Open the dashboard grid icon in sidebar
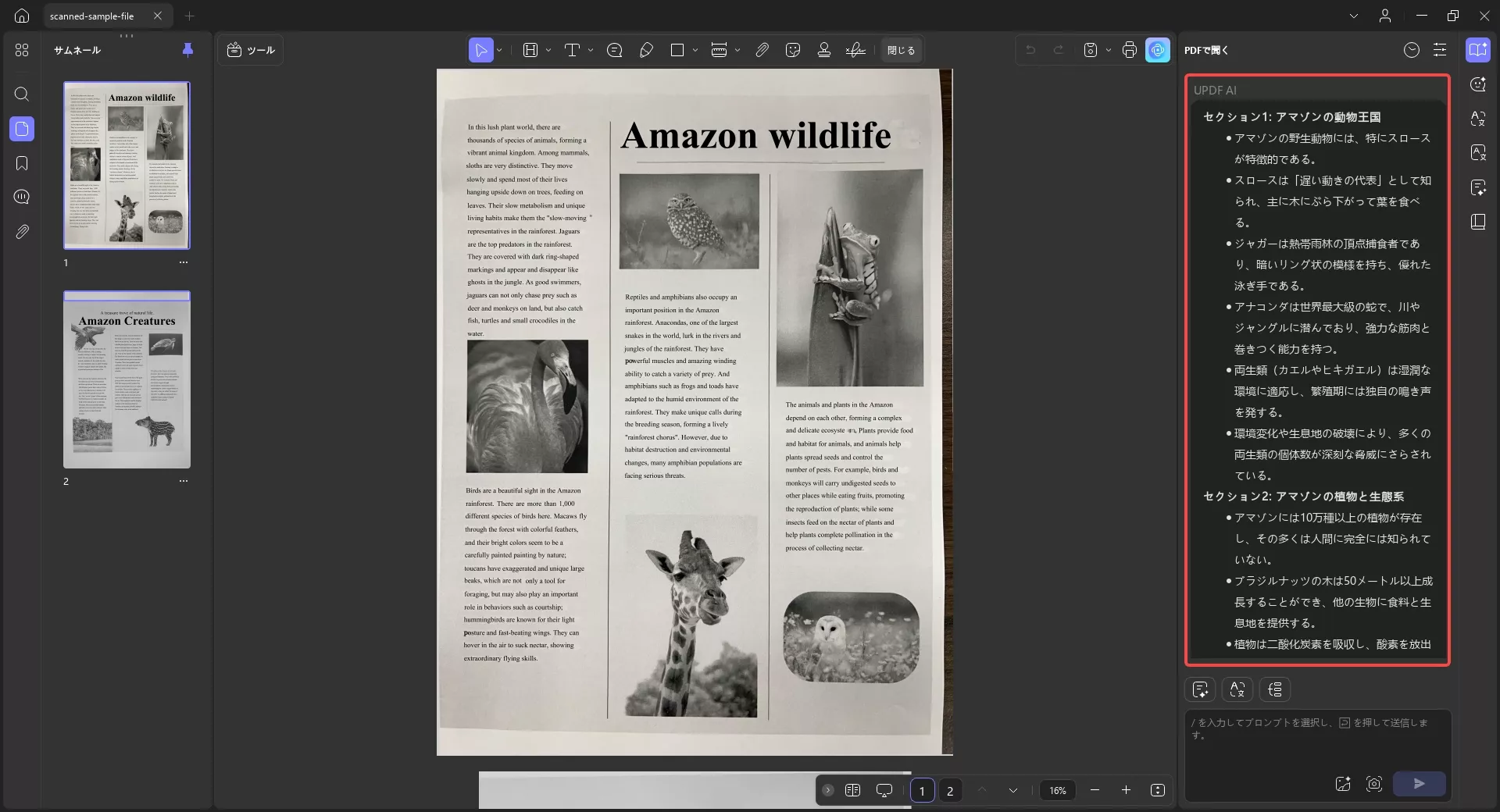1500x812 pixels. click(x=22, y=50)
